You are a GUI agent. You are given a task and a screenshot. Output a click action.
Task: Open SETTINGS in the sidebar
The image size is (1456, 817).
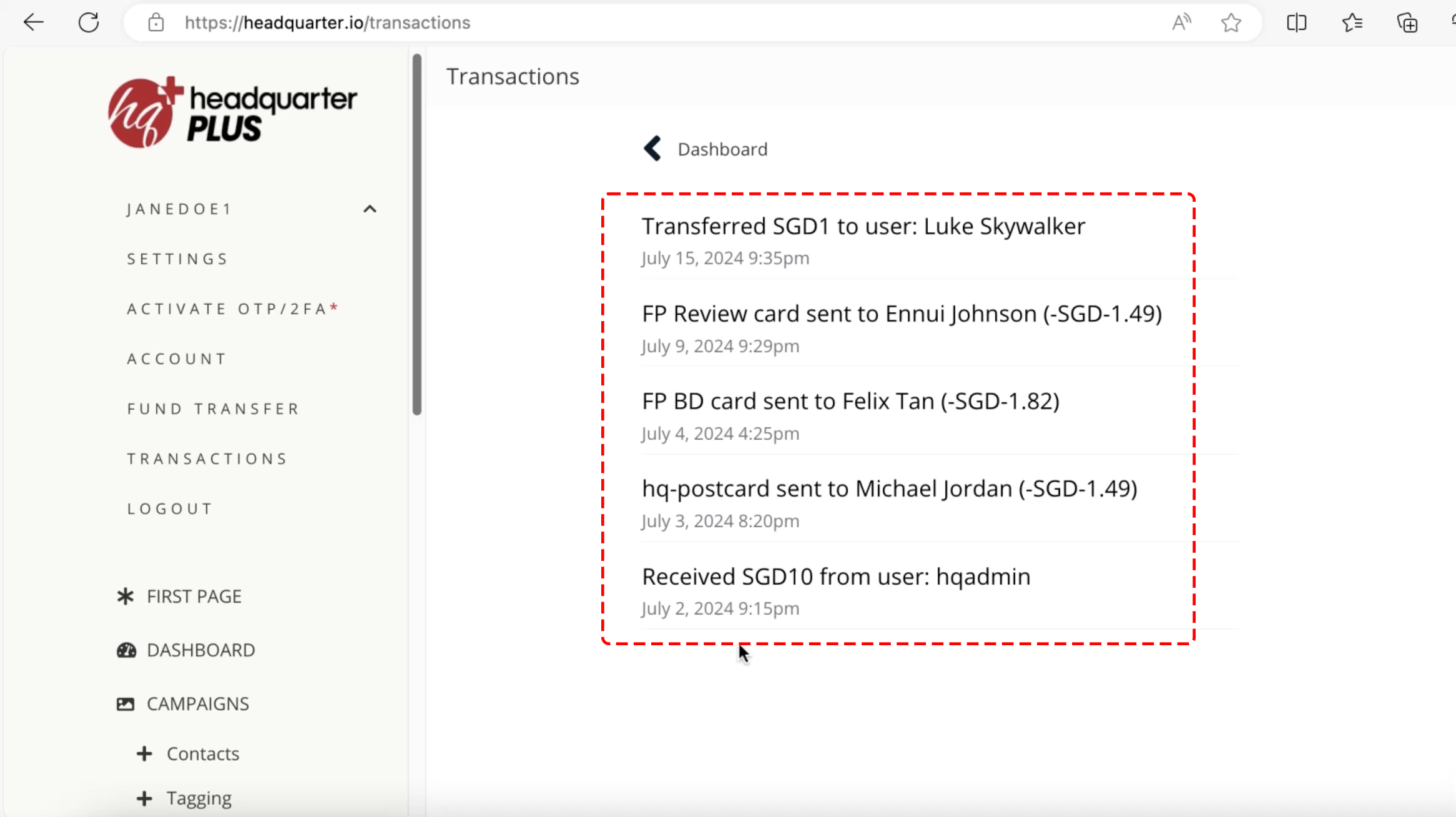[x=178, y=259]
